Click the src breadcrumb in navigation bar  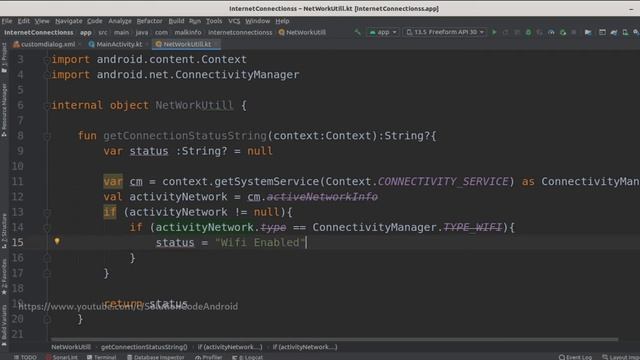click(103, 32)
